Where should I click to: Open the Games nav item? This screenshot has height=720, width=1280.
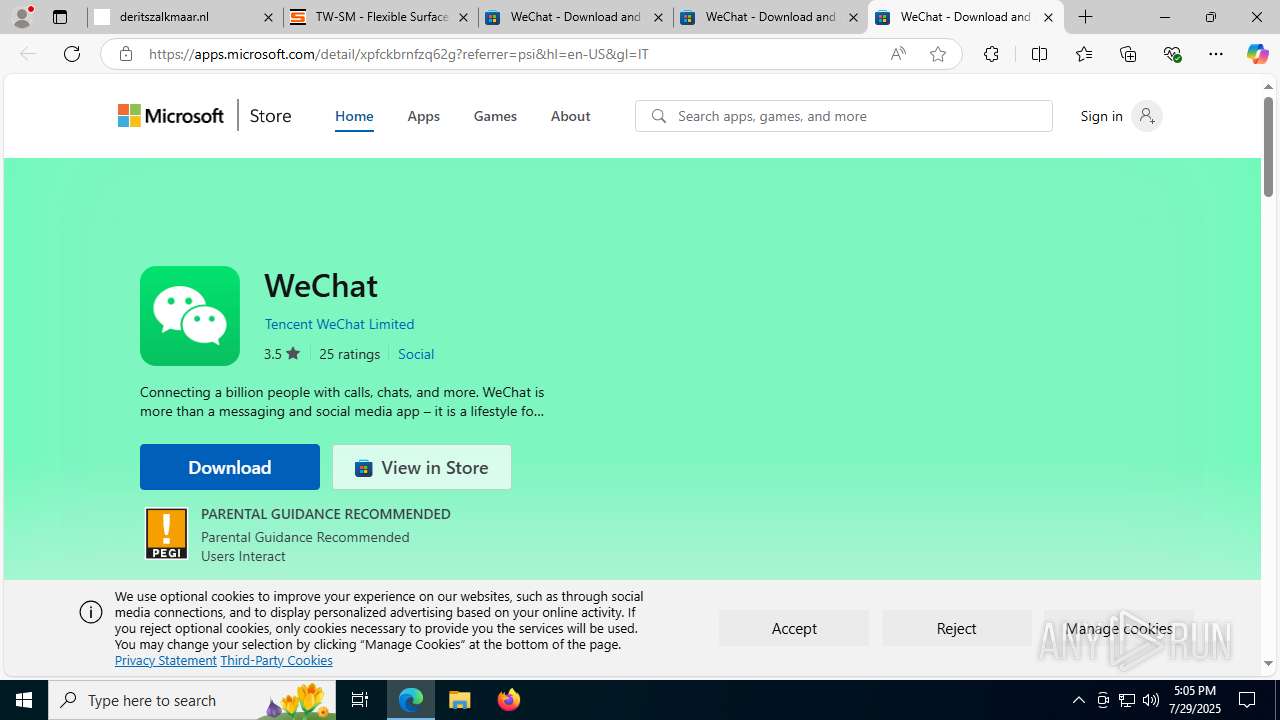pos(495,116)
